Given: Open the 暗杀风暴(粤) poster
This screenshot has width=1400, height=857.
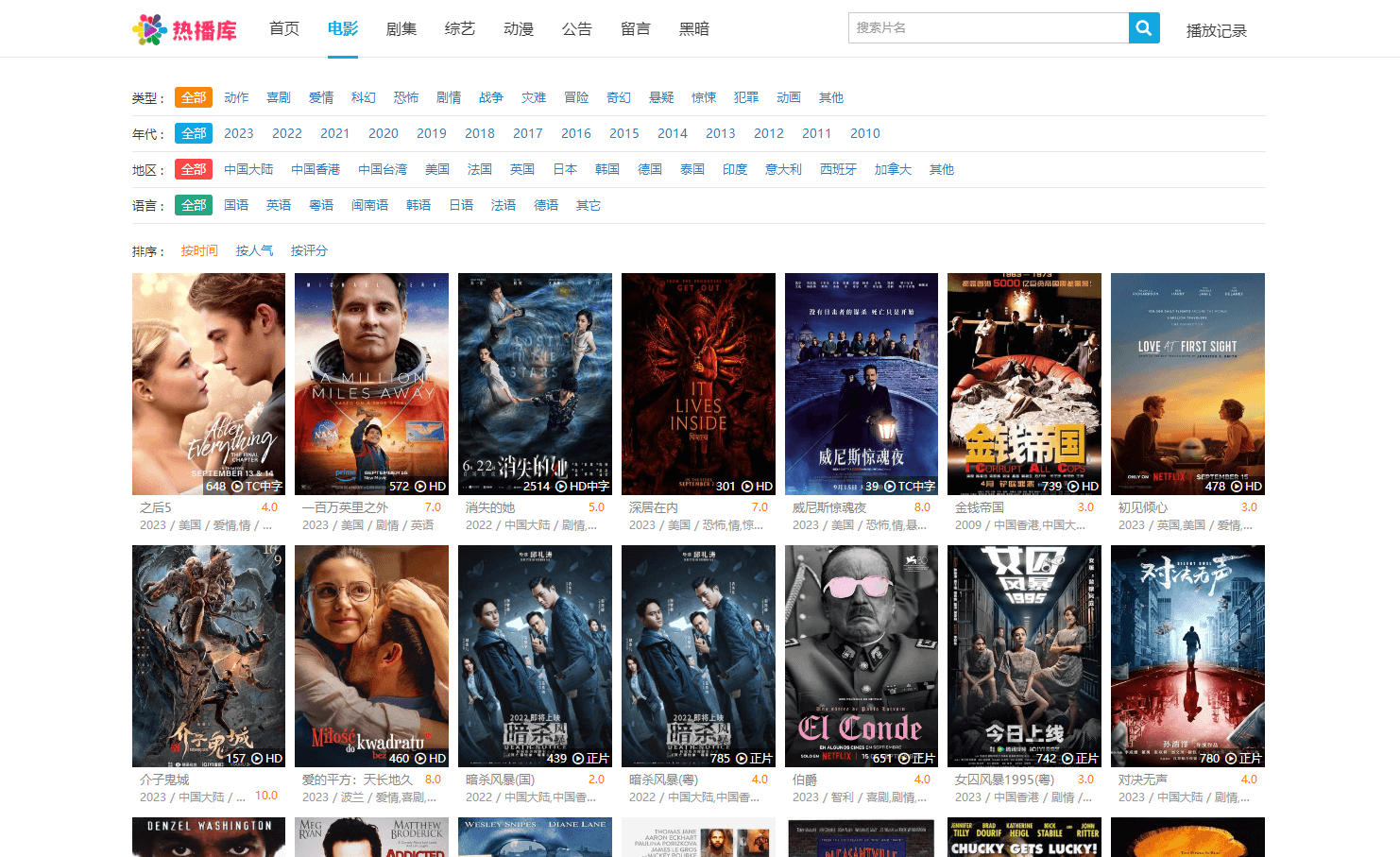Looking at the screenshot, I should 698,656.
